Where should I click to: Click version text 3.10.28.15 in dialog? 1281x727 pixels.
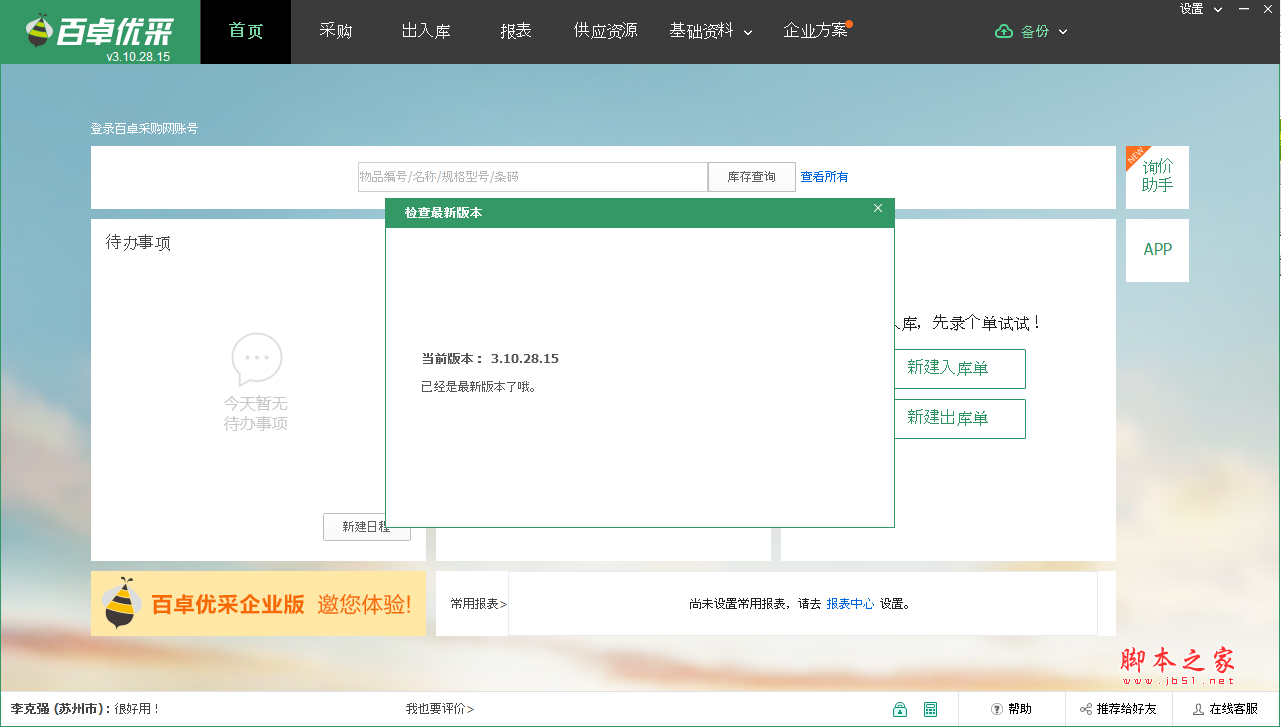click(x=525, y=359)
